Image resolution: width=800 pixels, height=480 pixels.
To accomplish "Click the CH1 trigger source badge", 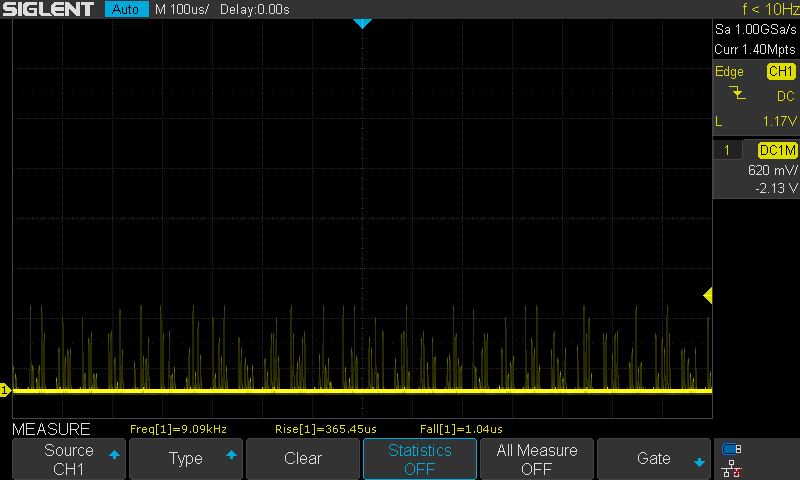I will click(781, 71).
